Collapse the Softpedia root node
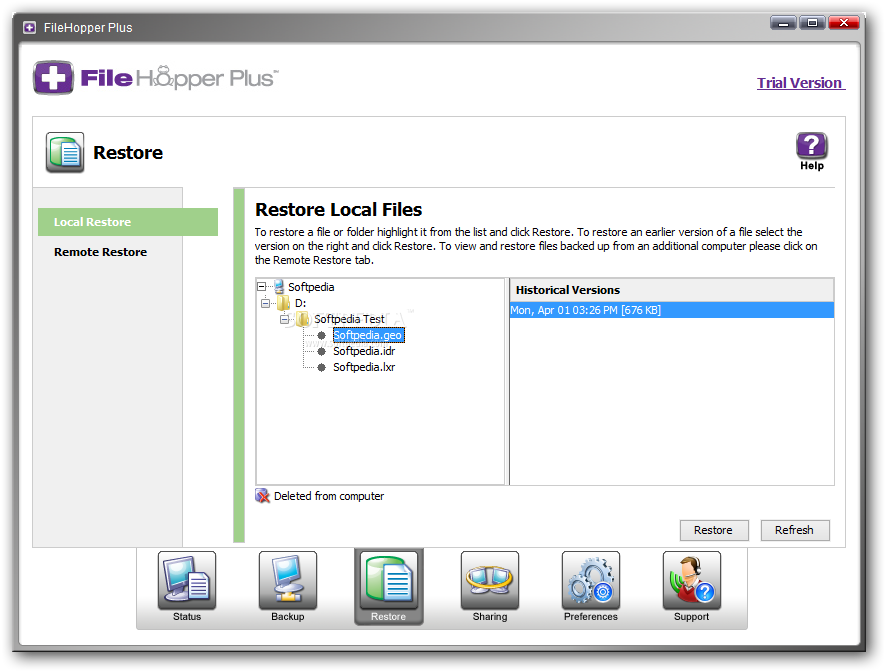The height and width of the screenshot is (672, 886). tap(262, 287)
